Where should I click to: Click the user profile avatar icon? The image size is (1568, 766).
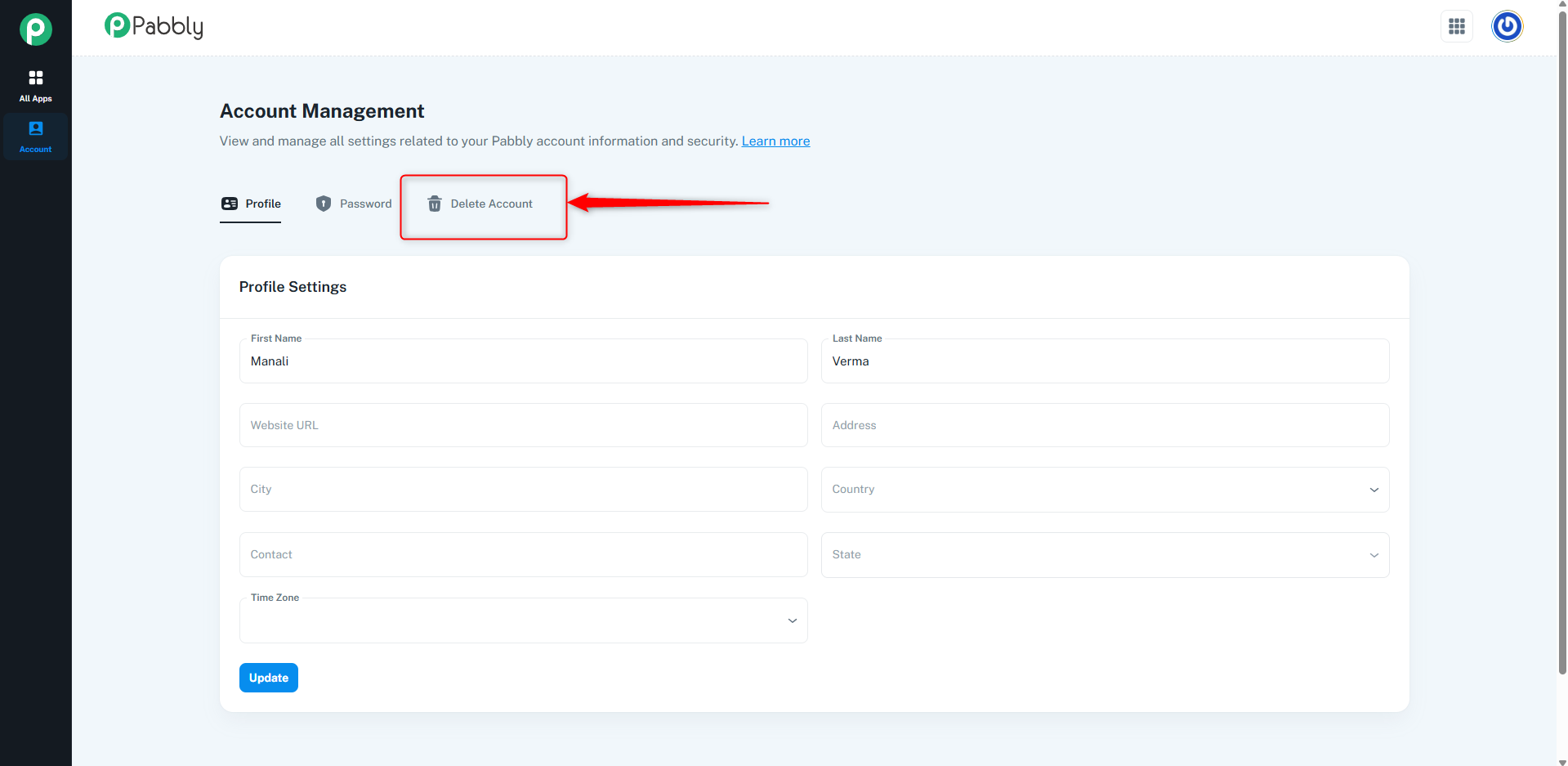click(1507, 26)
